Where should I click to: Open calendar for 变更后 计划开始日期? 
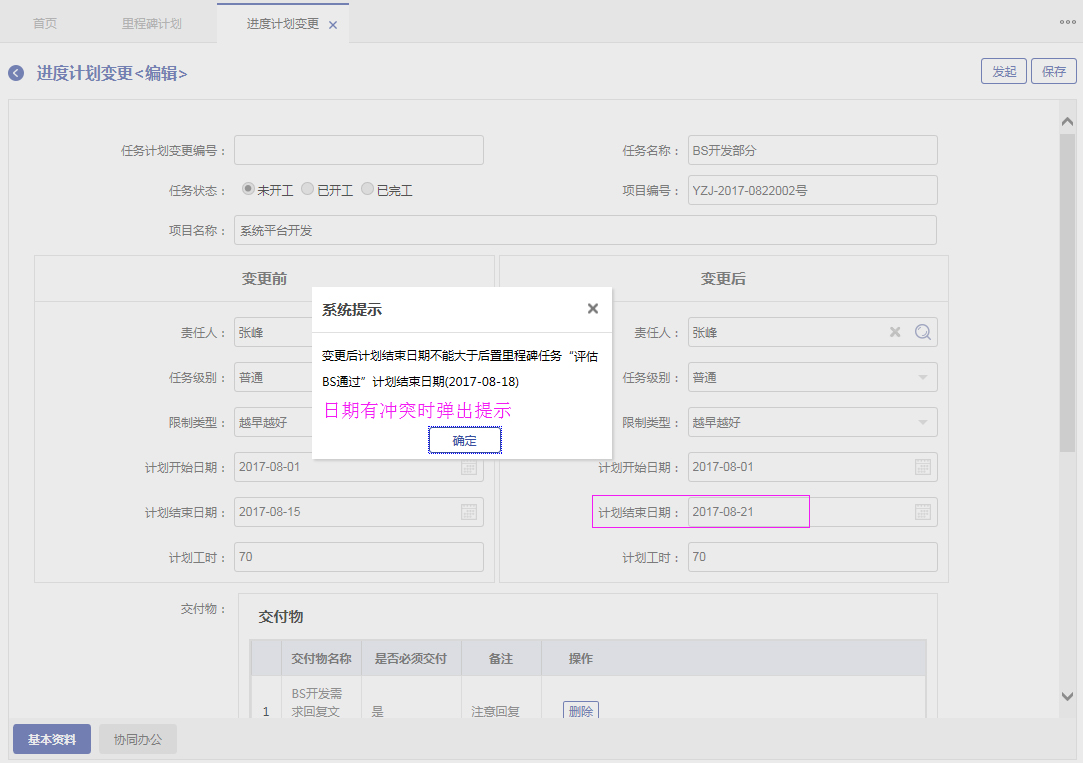click(922, 467)
